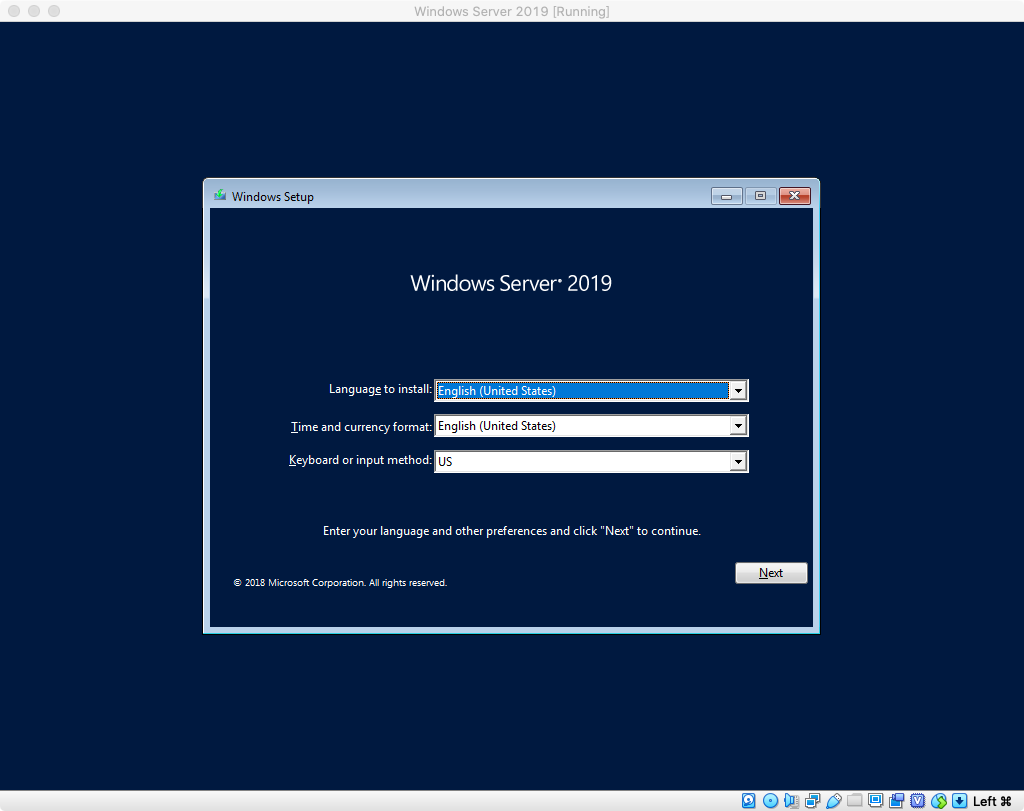Open the audio status icon
Image resolution: width=1024 pixels, height=811 pixels.
point(792,801)
